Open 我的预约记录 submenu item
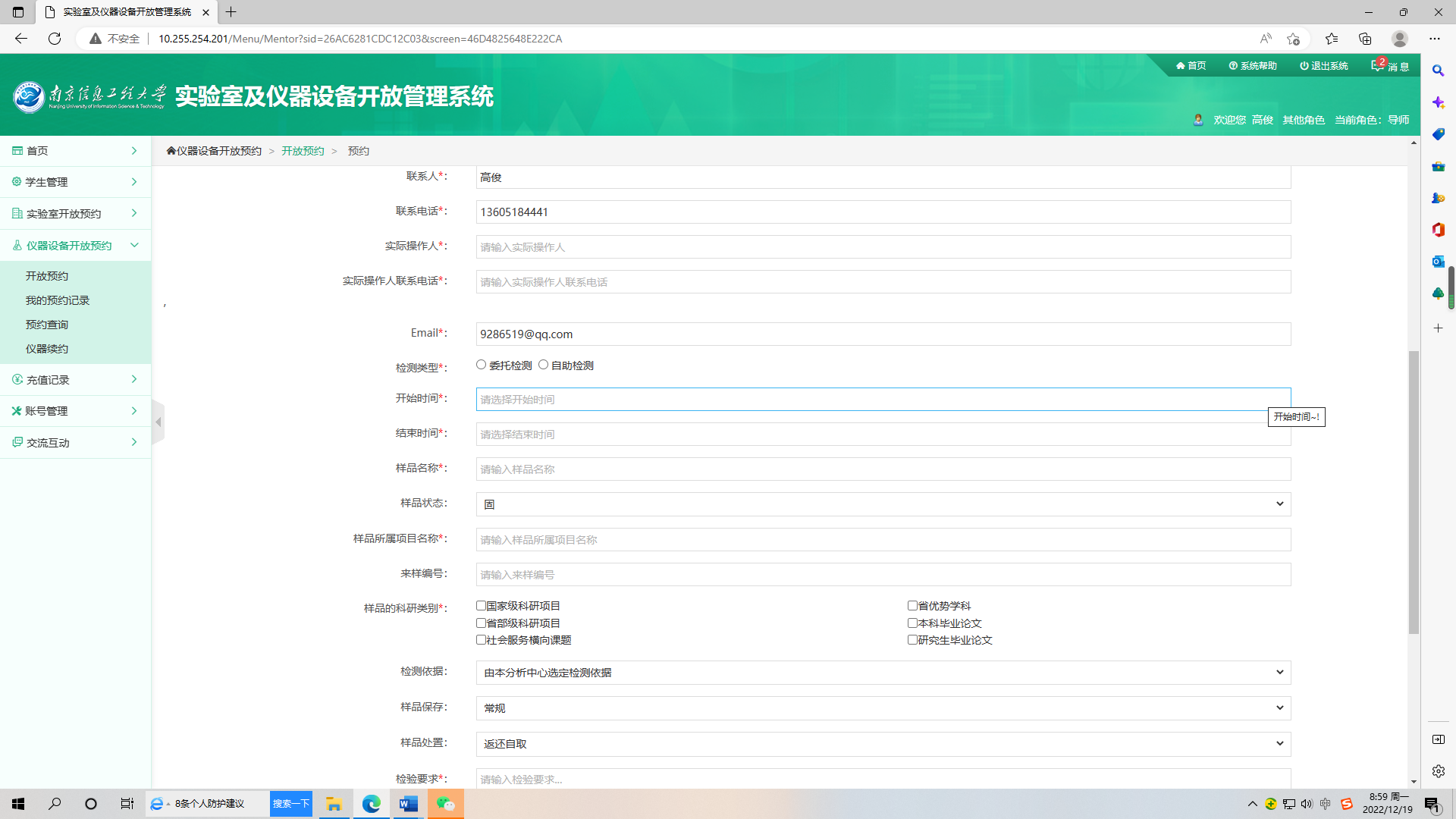 tap(58, 300)
